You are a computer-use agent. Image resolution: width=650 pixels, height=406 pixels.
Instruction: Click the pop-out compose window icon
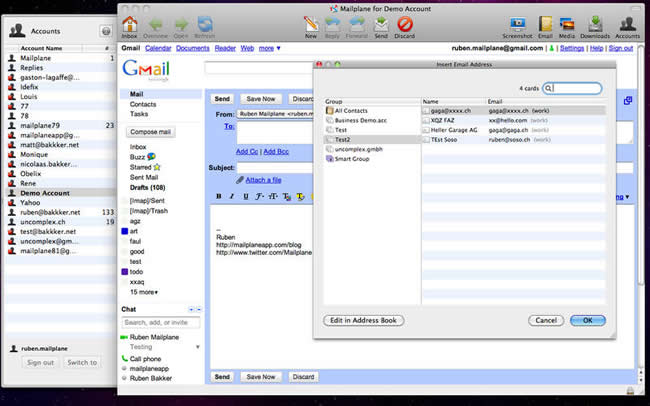click(x=628, y=100)
